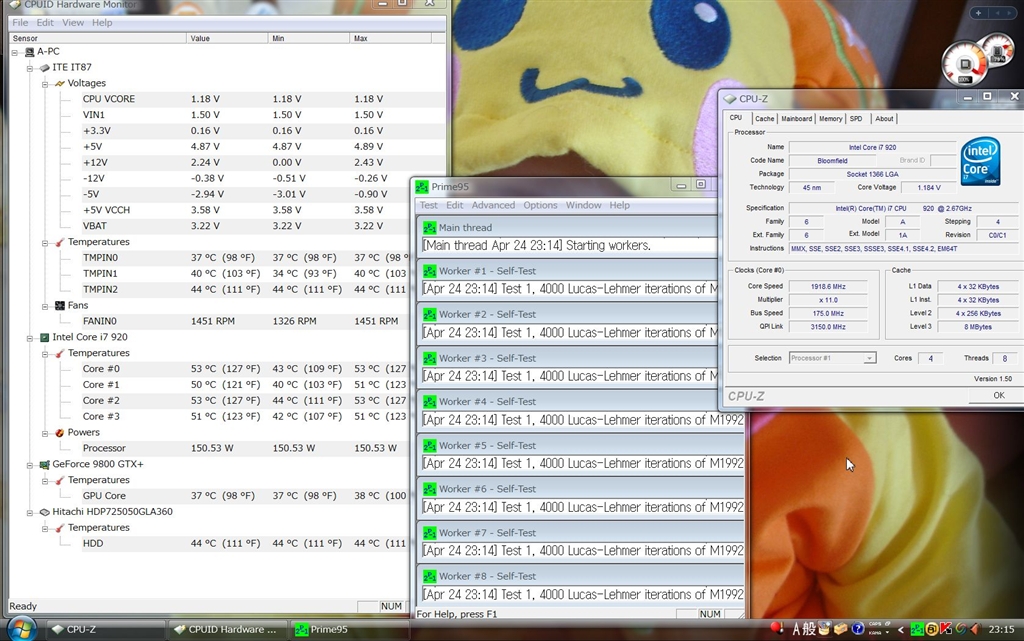Show hidden tray icons with the arrow
This screenshot has width=1024, height=641.
pos(901,630)
